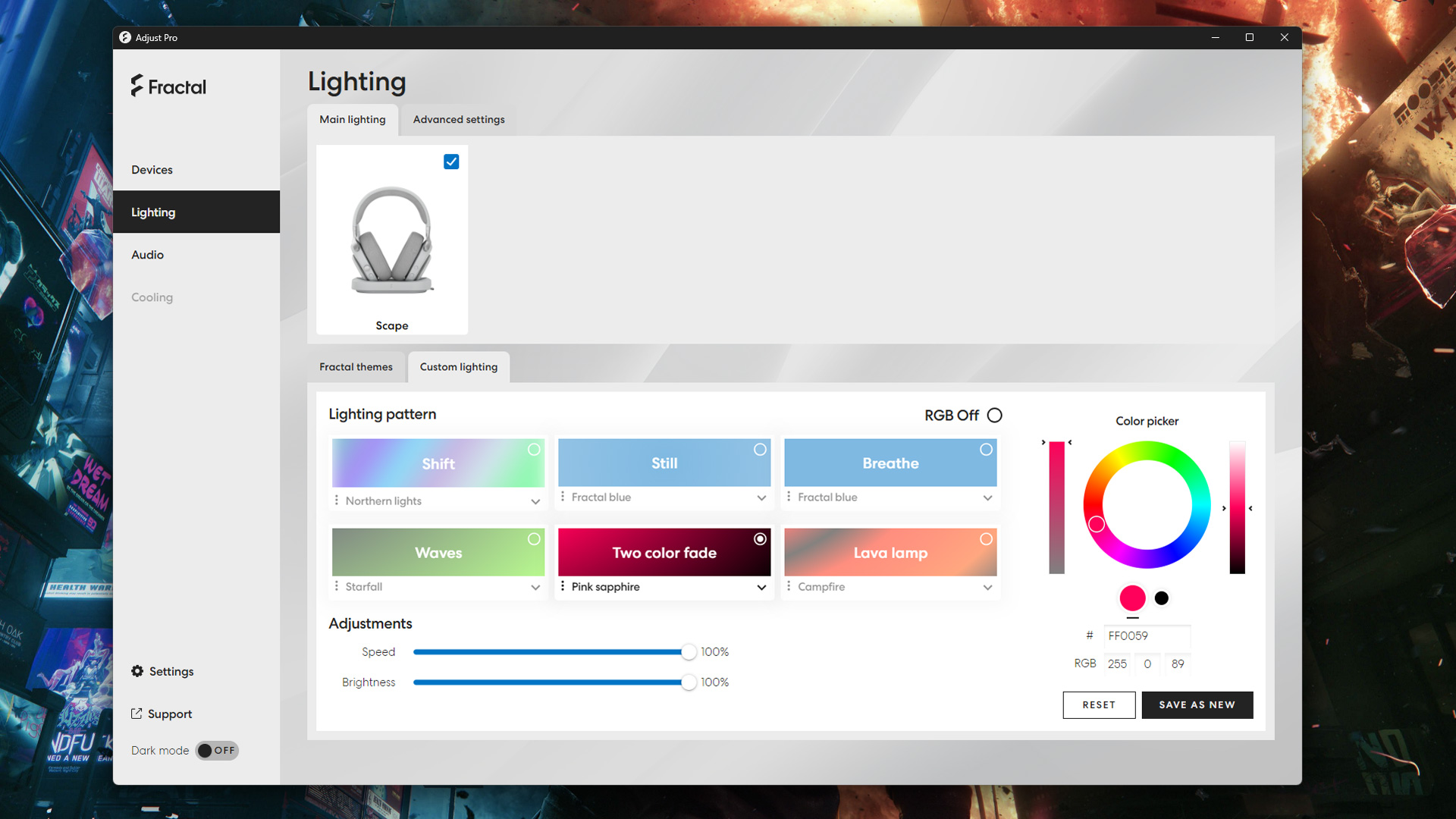Click three-dot menu beside Northern lights

(x=337, y=500)
